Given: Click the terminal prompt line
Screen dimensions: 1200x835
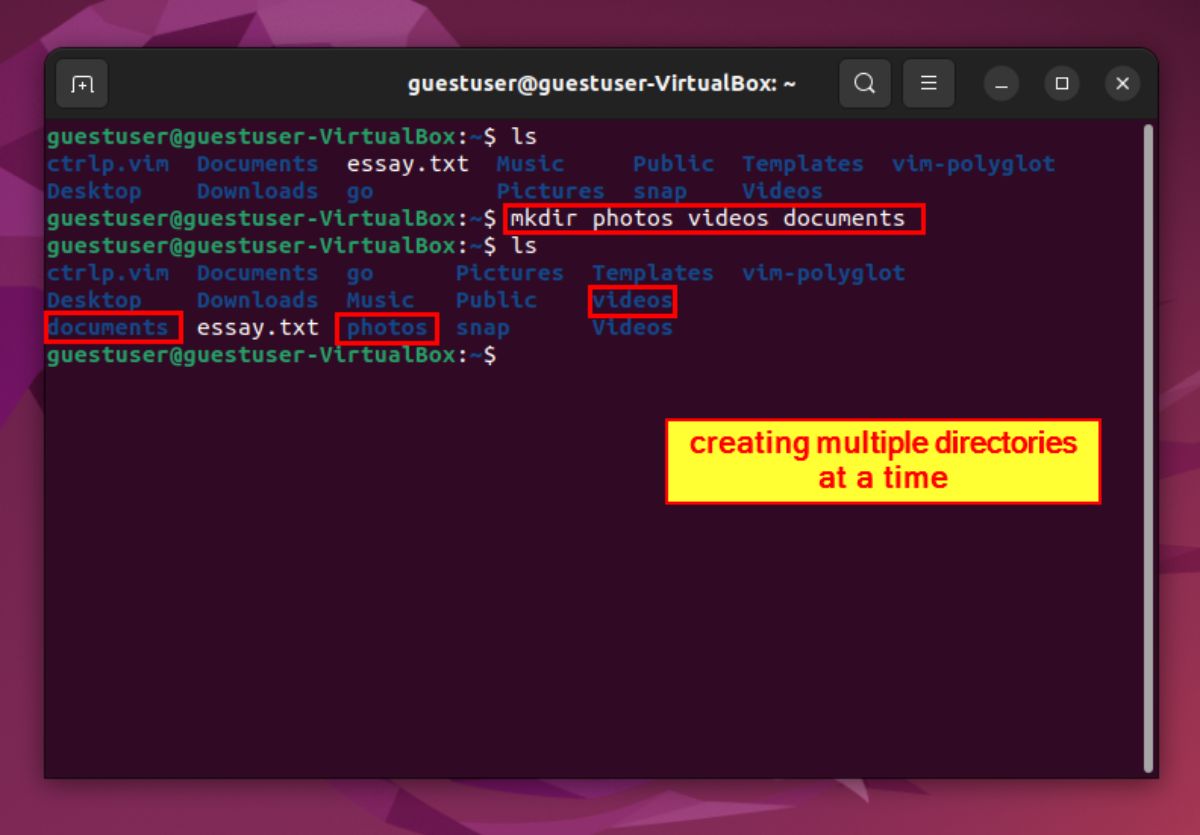Looking at the screenshot, I should (270, 355).
